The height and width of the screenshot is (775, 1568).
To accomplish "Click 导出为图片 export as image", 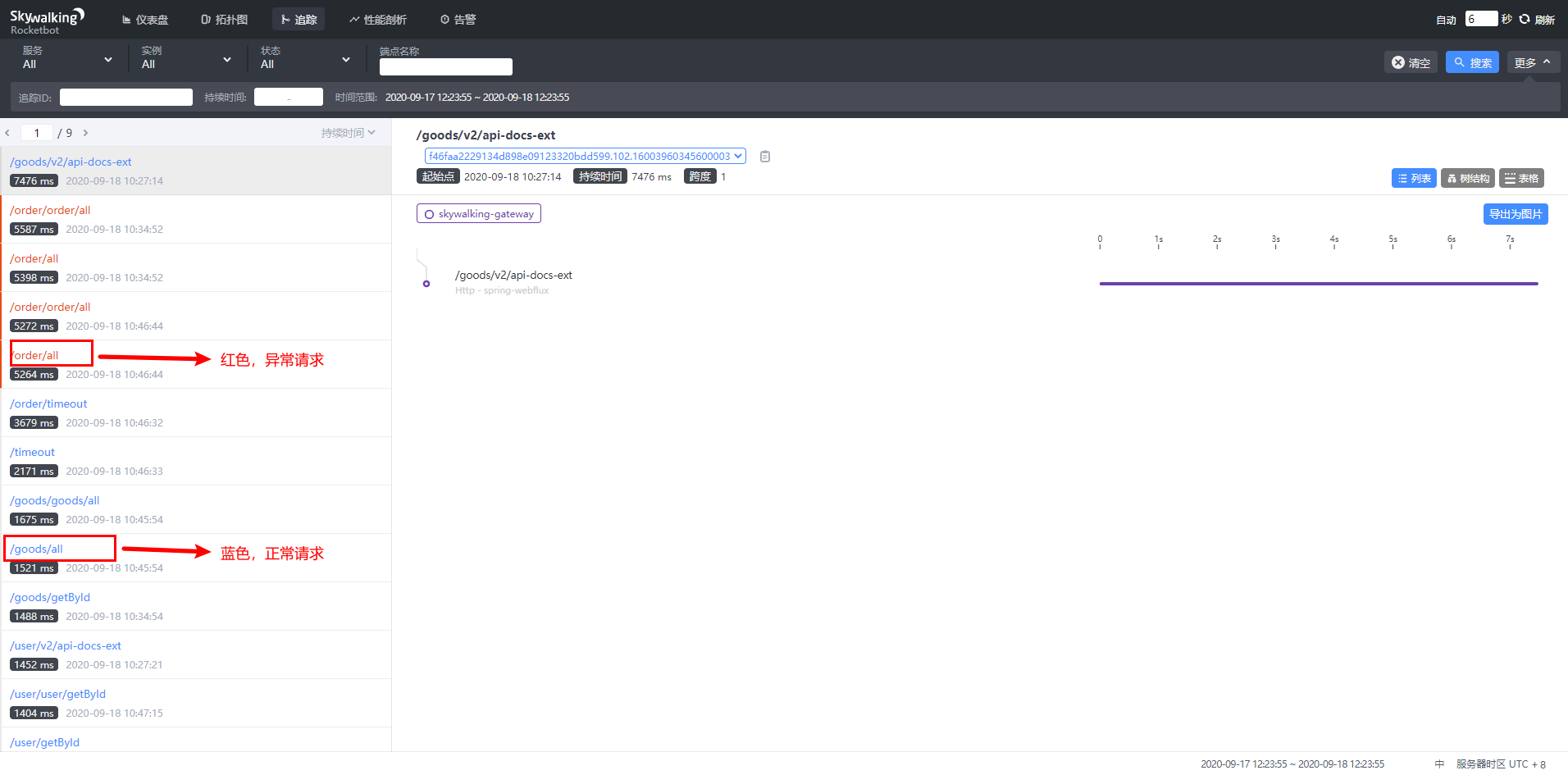I will click(1516, 214).
